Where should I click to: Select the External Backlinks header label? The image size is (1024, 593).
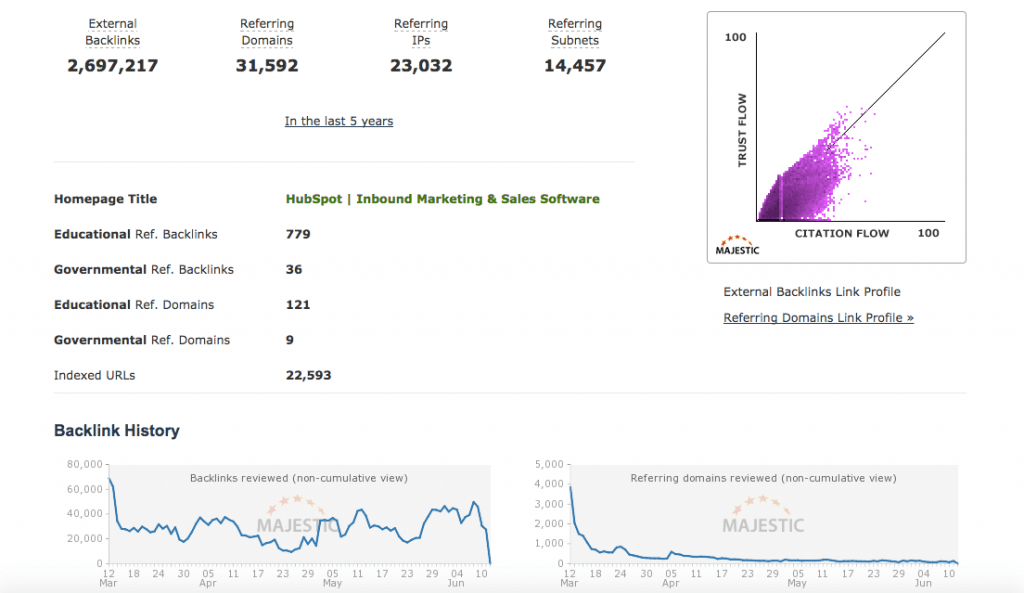click(x=113, y=32)
